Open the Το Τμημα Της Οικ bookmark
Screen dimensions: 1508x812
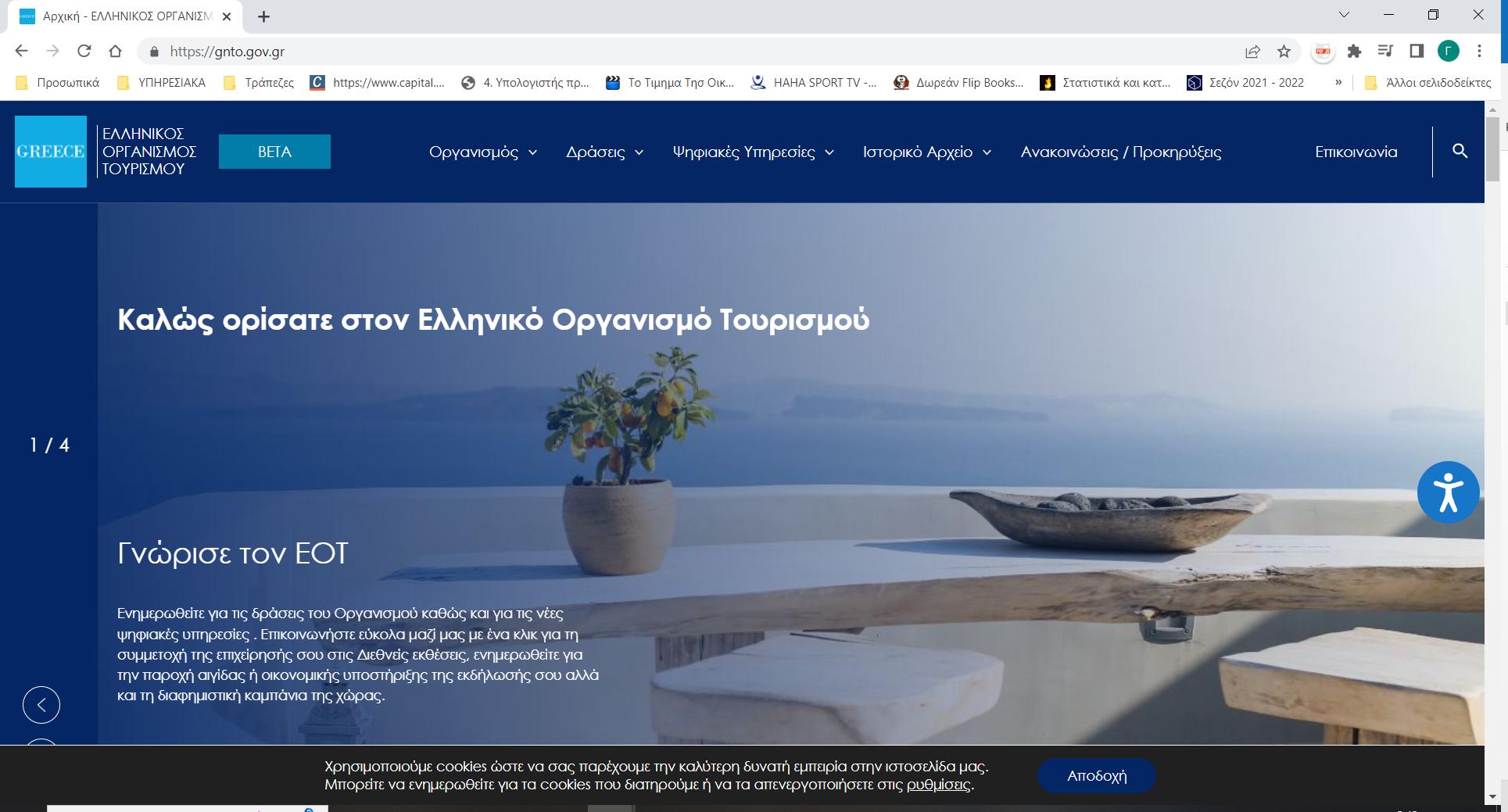click(x=671, y=82)
